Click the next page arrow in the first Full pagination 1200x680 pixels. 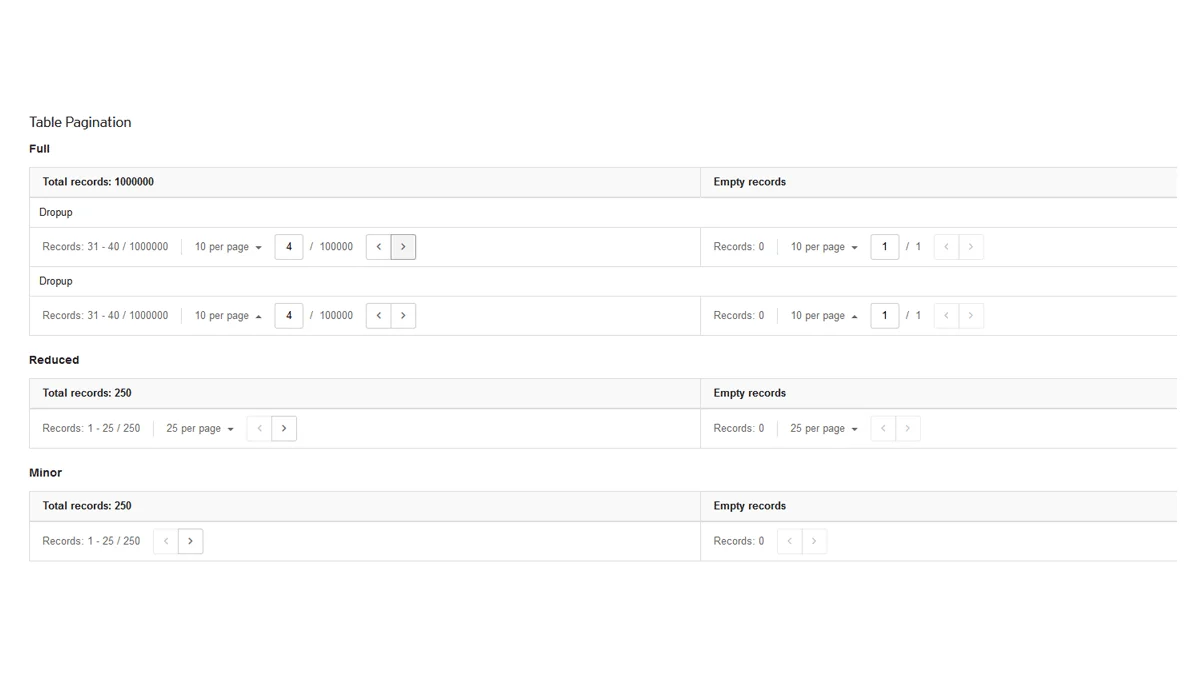(402, 246)
